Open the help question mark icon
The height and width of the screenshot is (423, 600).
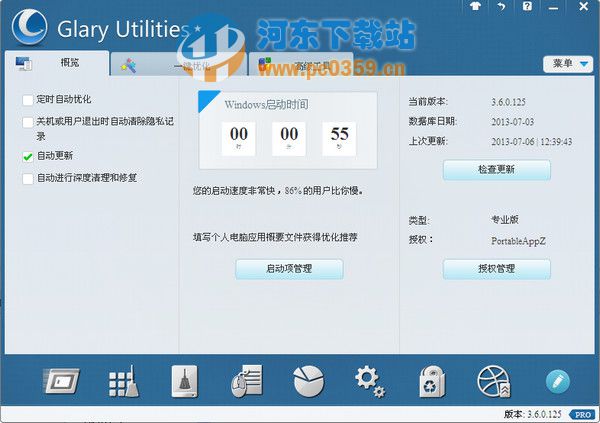[527, 6]
